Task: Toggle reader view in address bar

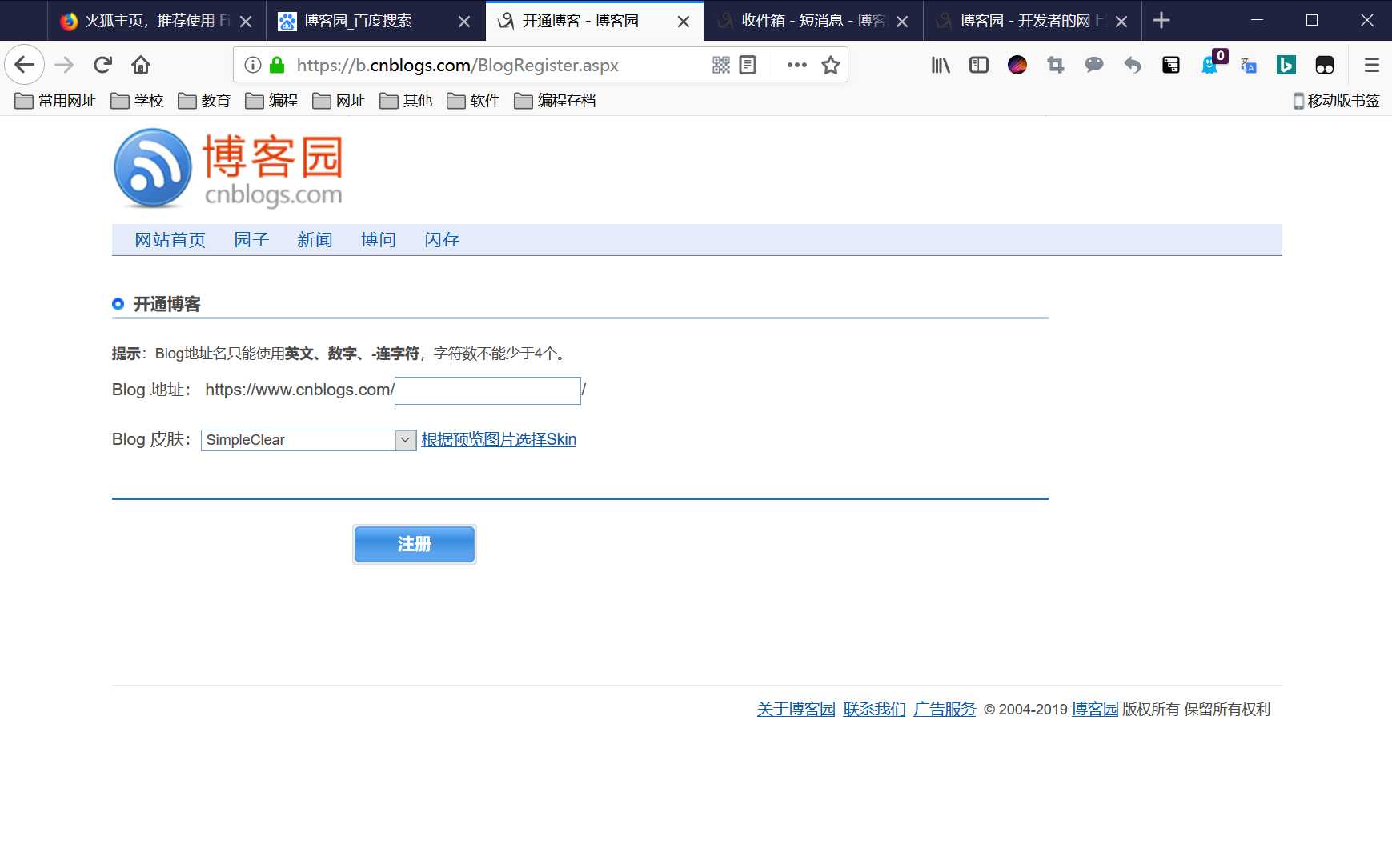Action: (748, 65)
